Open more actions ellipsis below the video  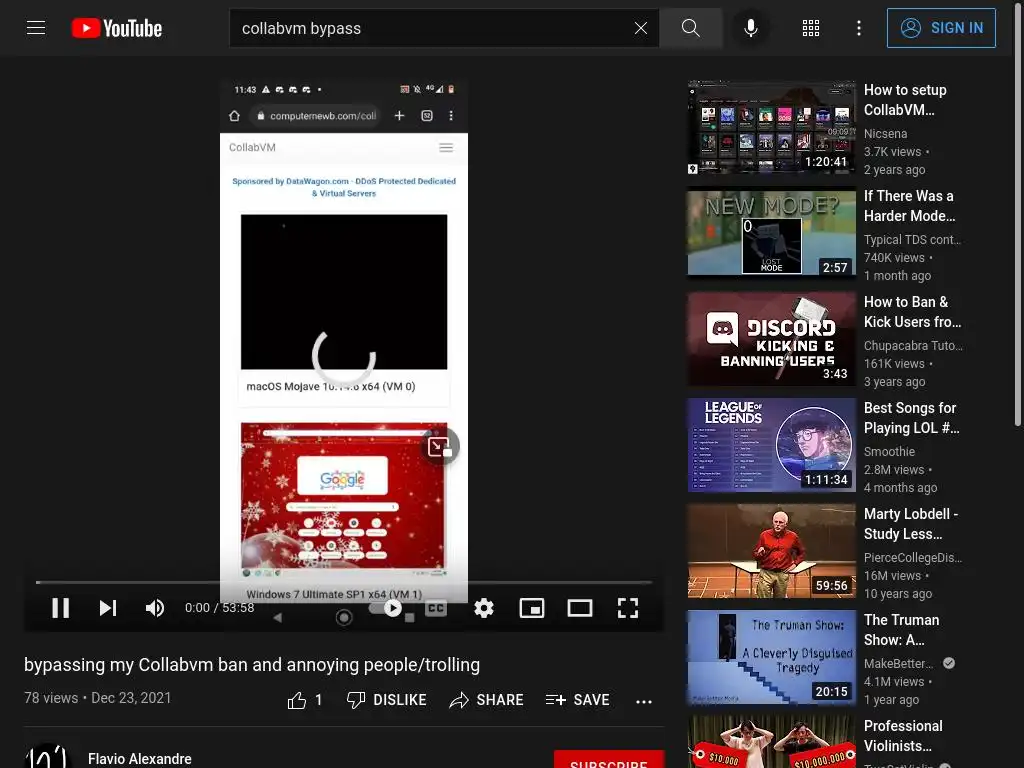[644, 701]
